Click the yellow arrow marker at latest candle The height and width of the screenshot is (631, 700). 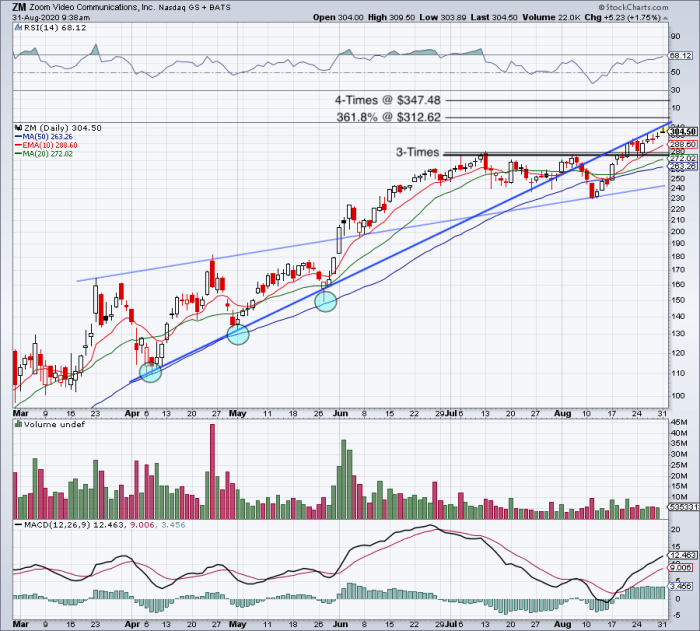663,130
